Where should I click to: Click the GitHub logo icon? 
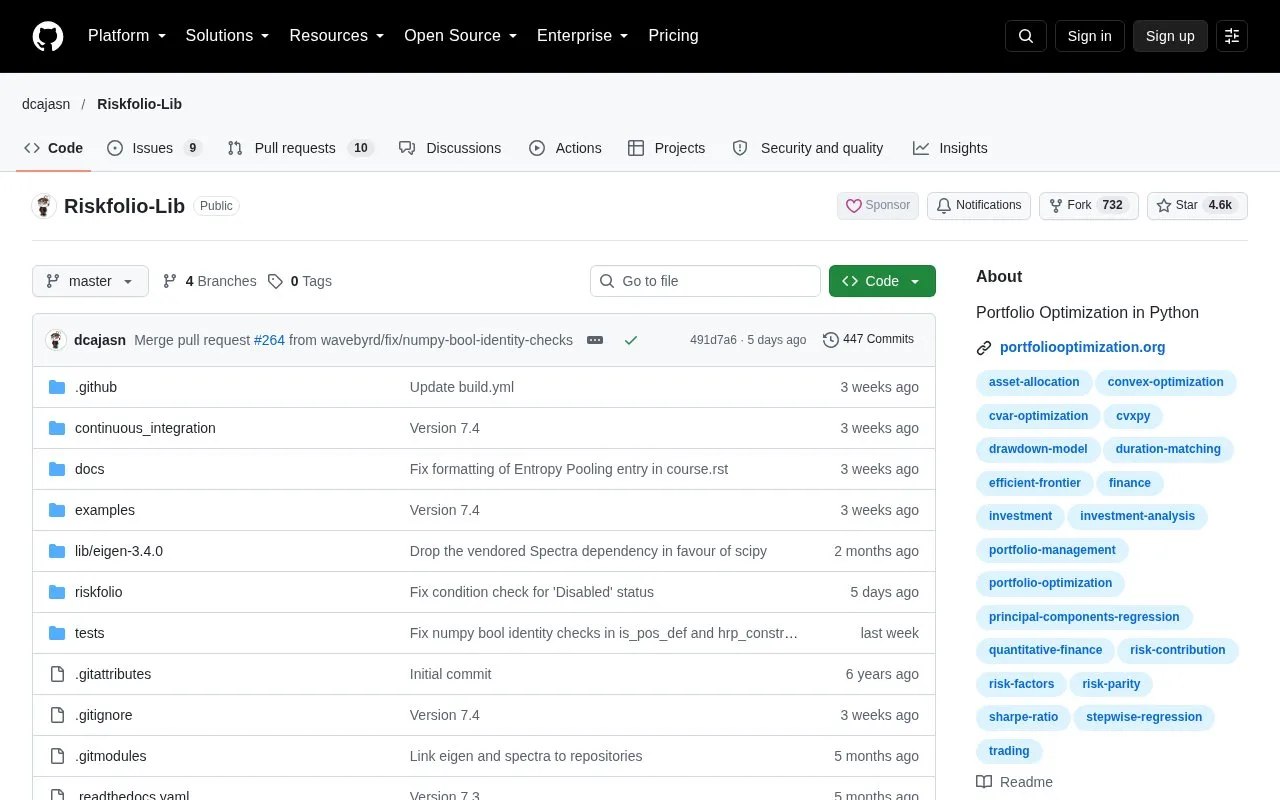pyautogui.click(x=48, y=36)
